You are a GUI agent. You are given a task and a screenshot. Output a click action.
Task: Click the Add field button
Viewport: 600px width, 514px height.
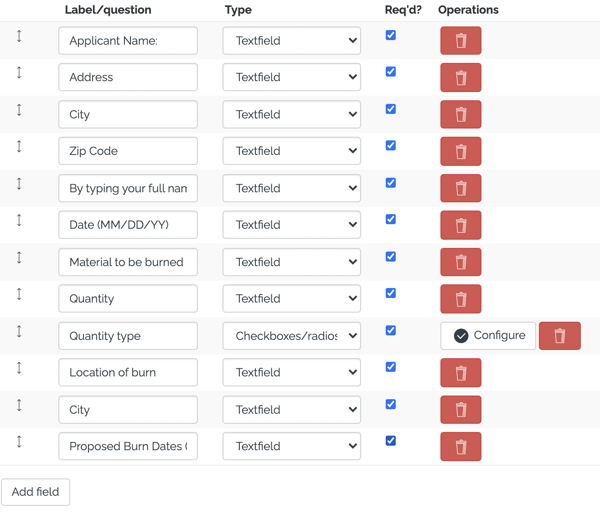[35, 492]
